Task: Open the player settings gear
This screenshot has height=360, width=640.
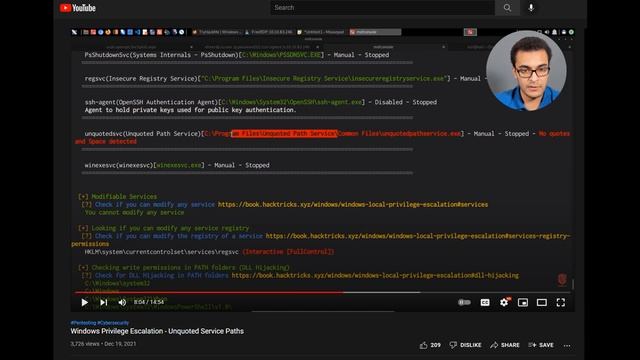Action: tap(504, 302)
